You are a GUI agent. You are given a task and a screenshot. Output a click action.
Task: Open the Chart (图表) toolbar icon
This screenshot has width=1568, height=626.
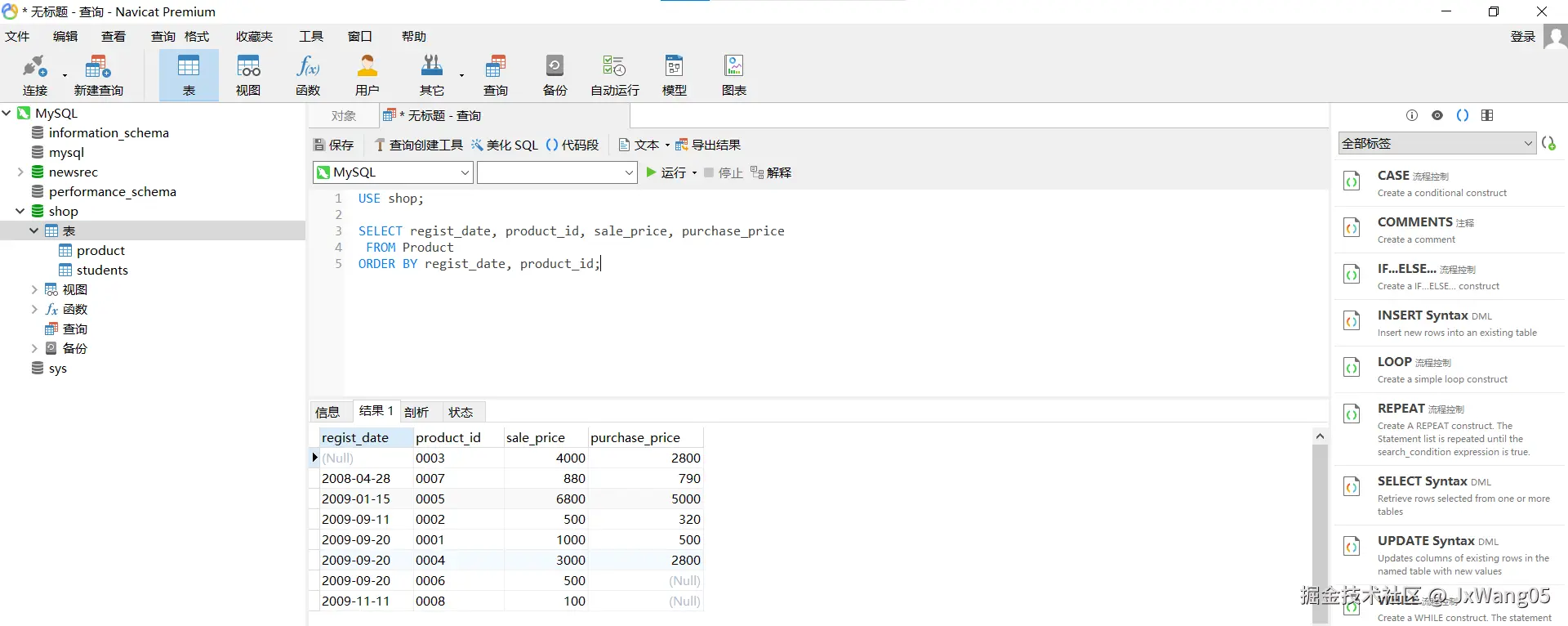pyautogui.click(x=734, y=74)
